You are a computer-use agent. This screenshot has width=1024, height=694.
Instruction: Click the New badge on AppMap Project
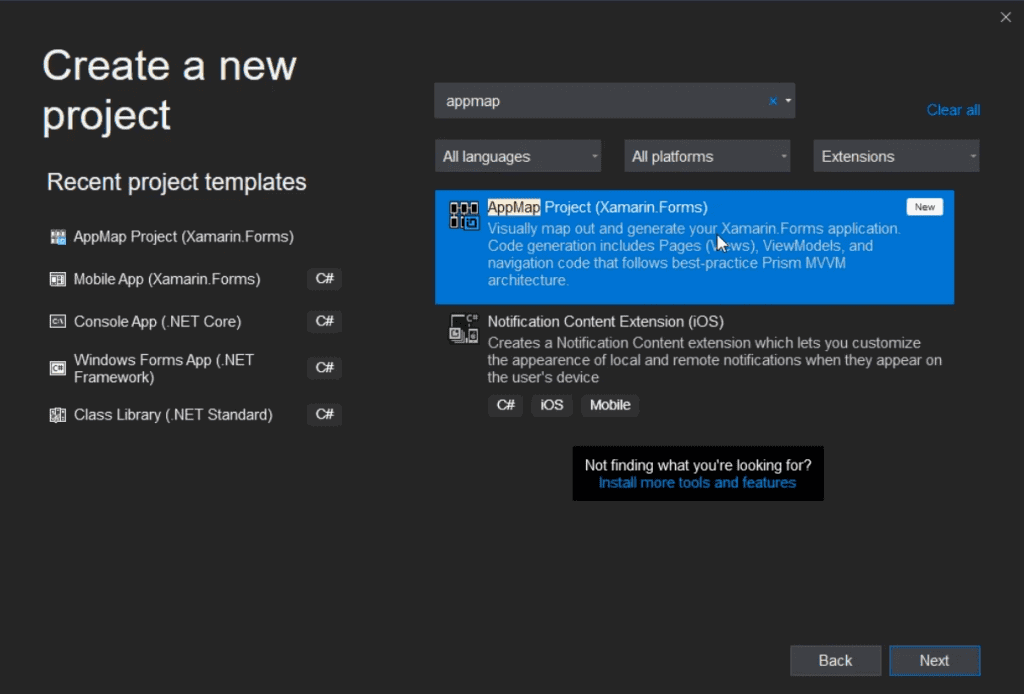point(924,207)
